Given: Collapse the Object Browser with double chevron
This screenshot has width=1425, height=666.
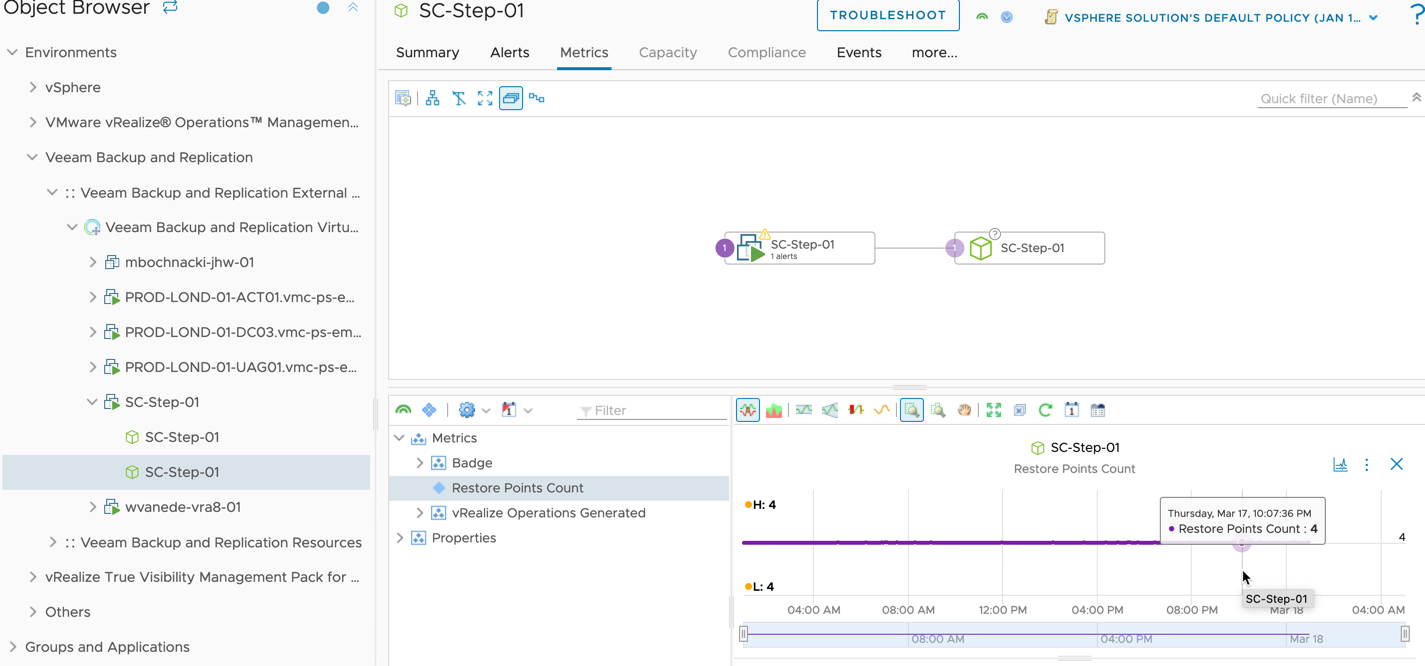Looking at the screenshot, I should pos(353,7).
